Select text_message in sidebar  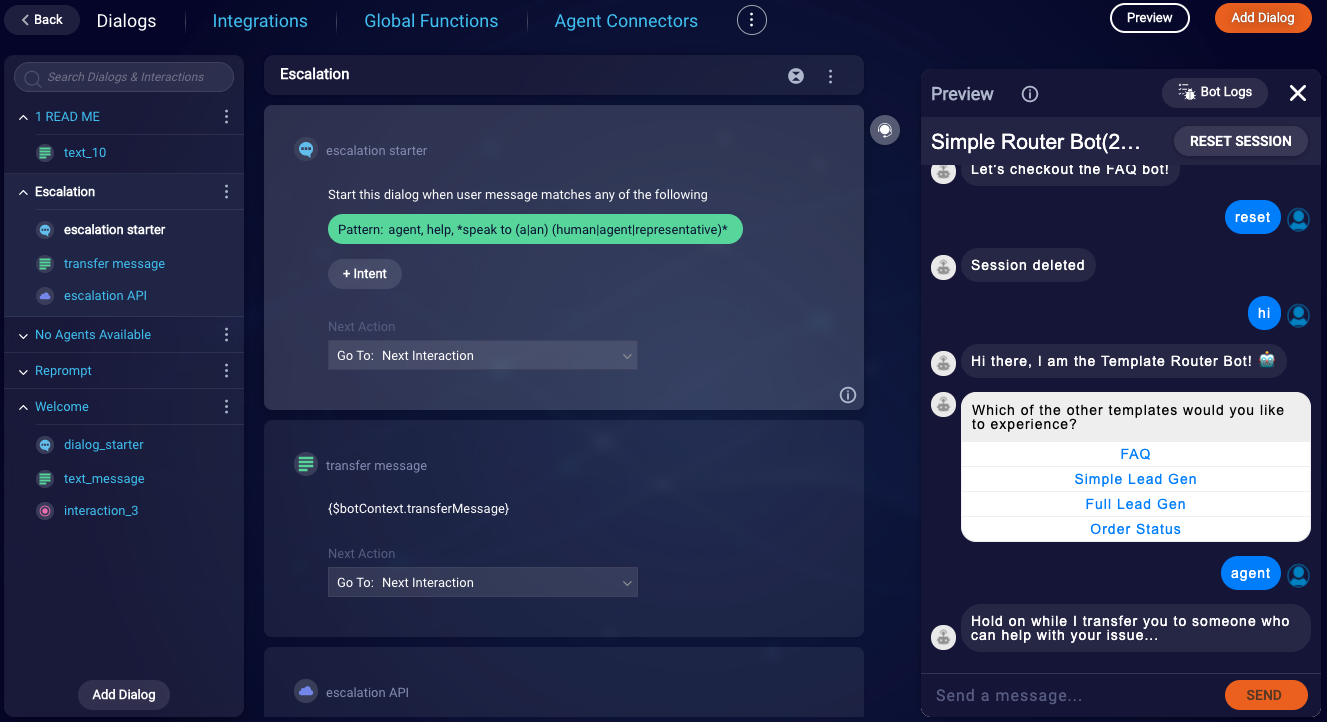click(104, 479)
